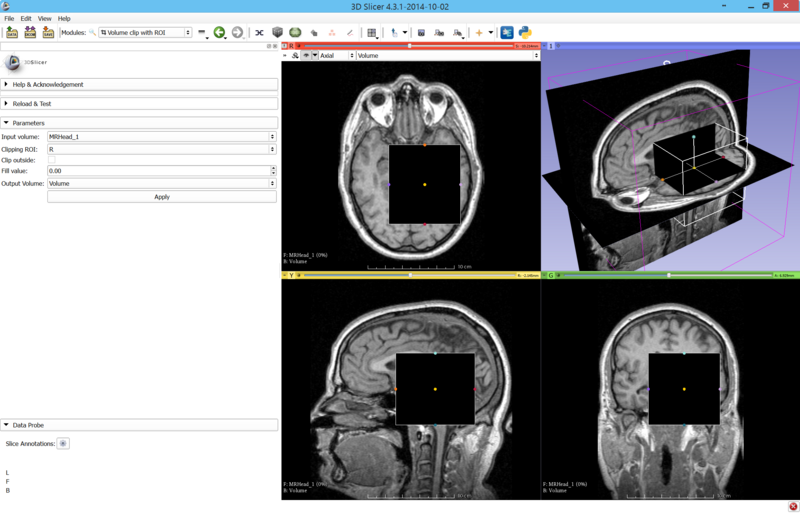Toggle the Clip outside checkbox
Image resolution: width=800 pixels, height=513 pixels.
[x=52, y=160]
